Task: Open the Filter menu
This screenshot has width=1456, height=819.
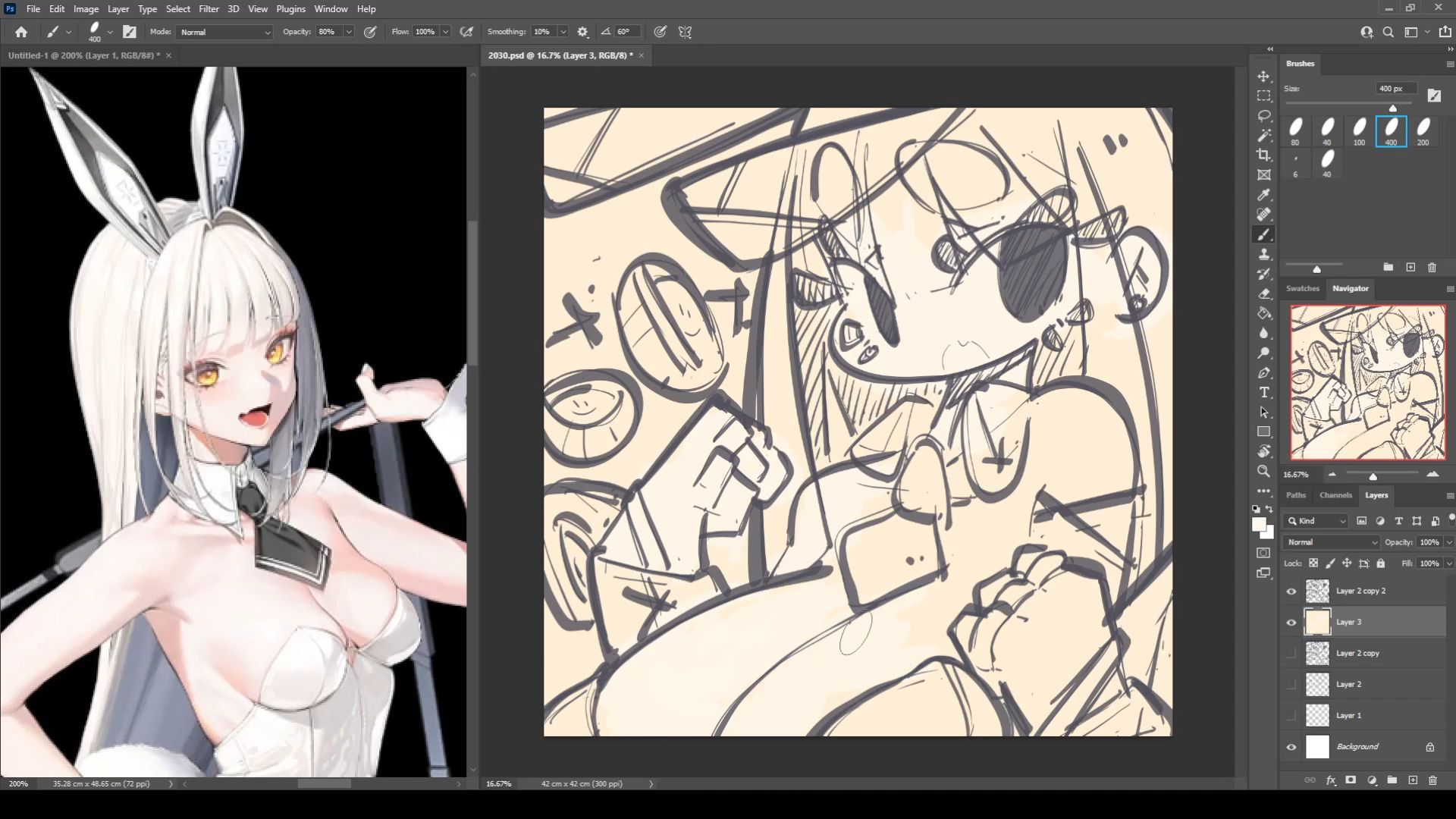Action: pos(209,9)
